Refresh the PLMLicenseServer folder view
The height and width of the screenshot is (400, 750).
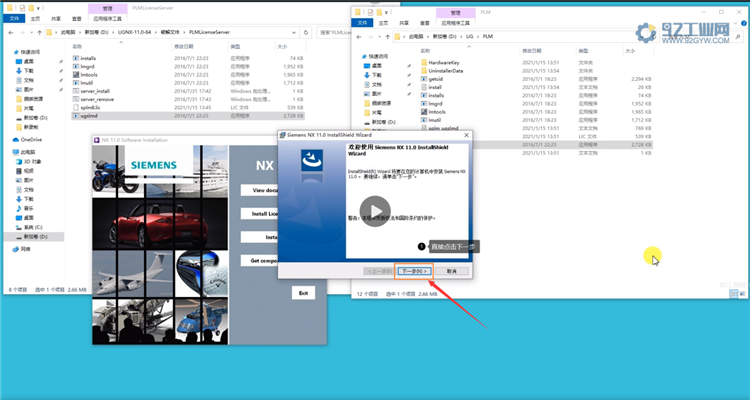[x=306, y=33]
